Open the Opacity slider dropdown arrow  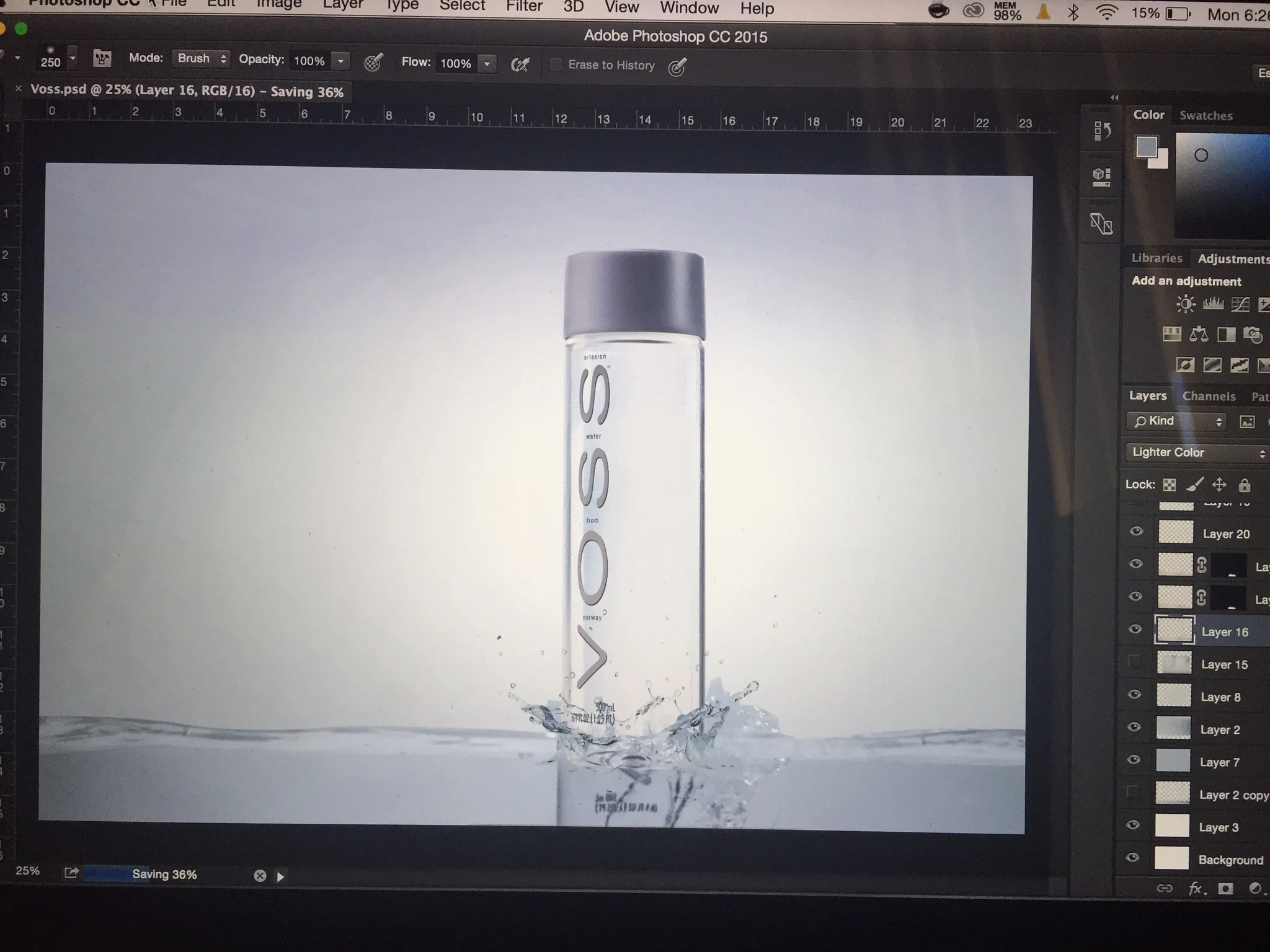(x=340, y=61)
